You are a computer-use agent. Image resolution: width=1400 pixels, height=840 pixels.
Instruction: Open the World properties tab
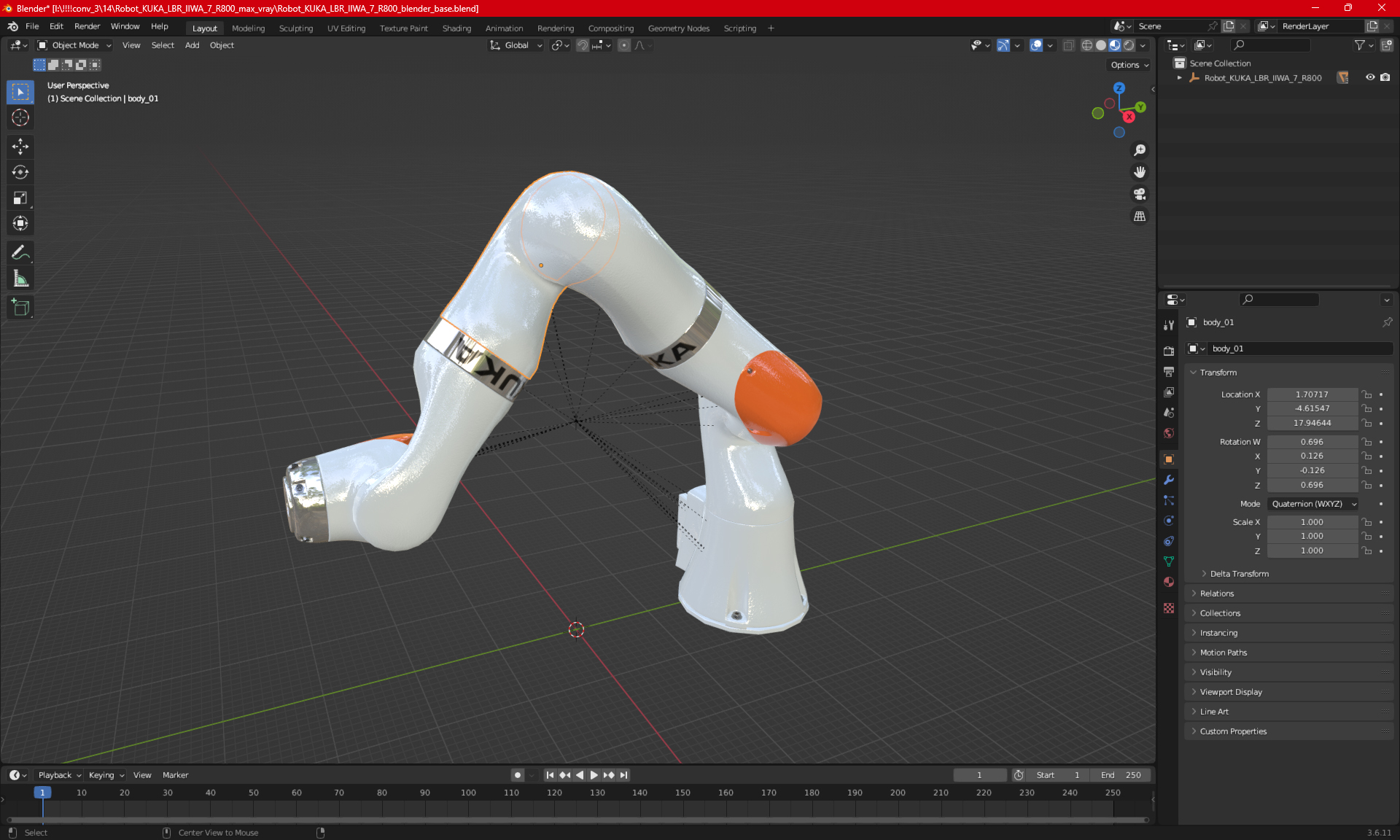(1169, 432)
